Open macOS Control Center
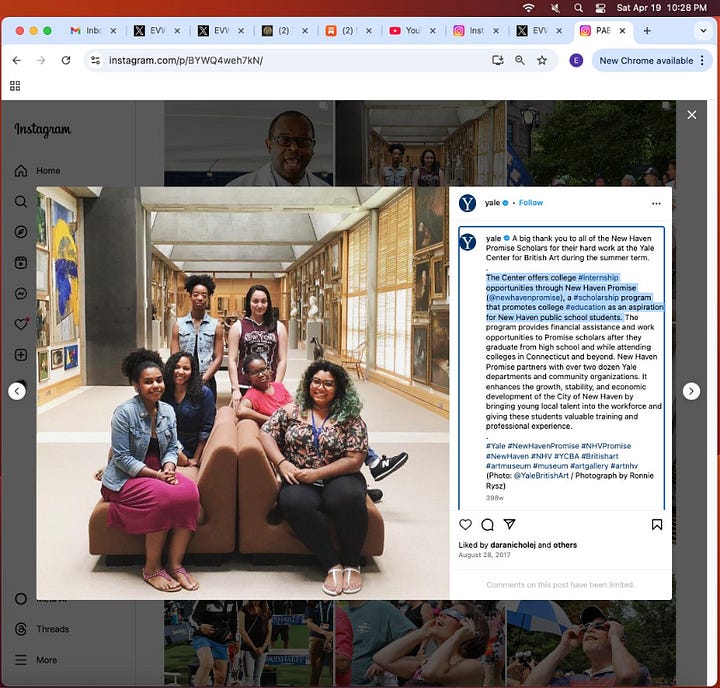Screen dimensions: 720x688 pyautogui.click(x=600, y=8)
